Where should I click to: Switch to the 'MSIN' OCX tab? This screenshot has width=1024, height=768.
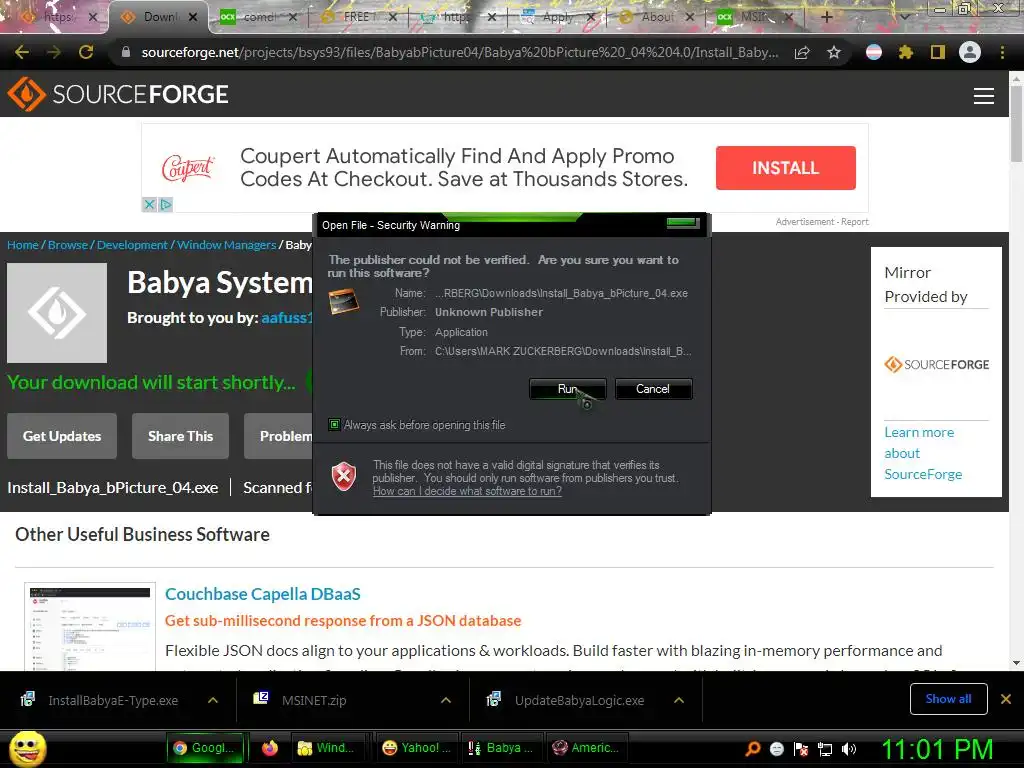tap(754, 17)
